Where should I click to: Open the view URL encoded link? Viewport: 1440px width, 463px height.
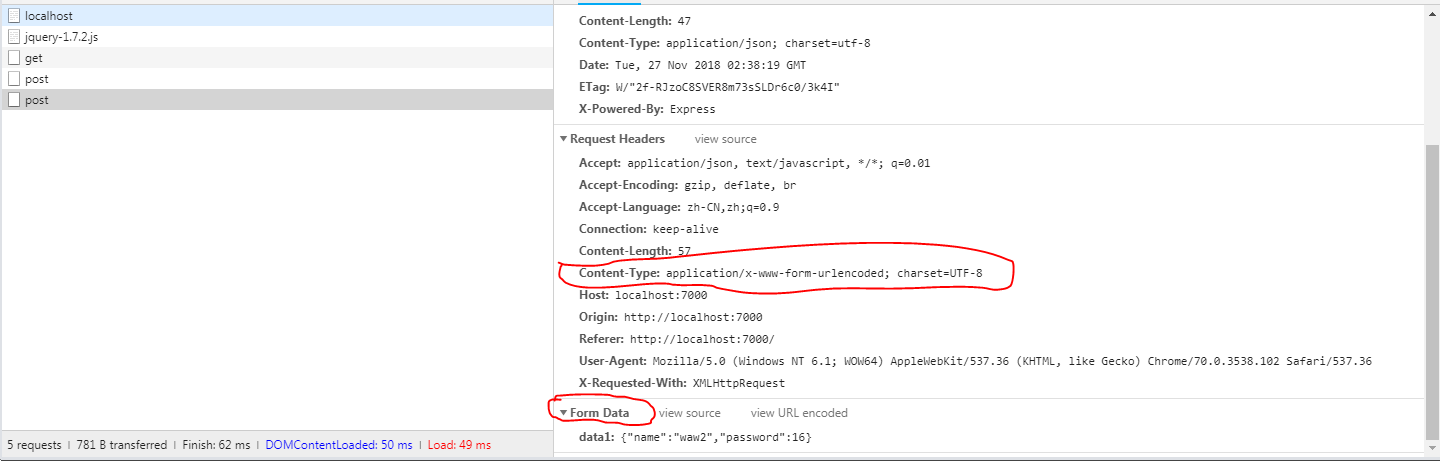799,413
